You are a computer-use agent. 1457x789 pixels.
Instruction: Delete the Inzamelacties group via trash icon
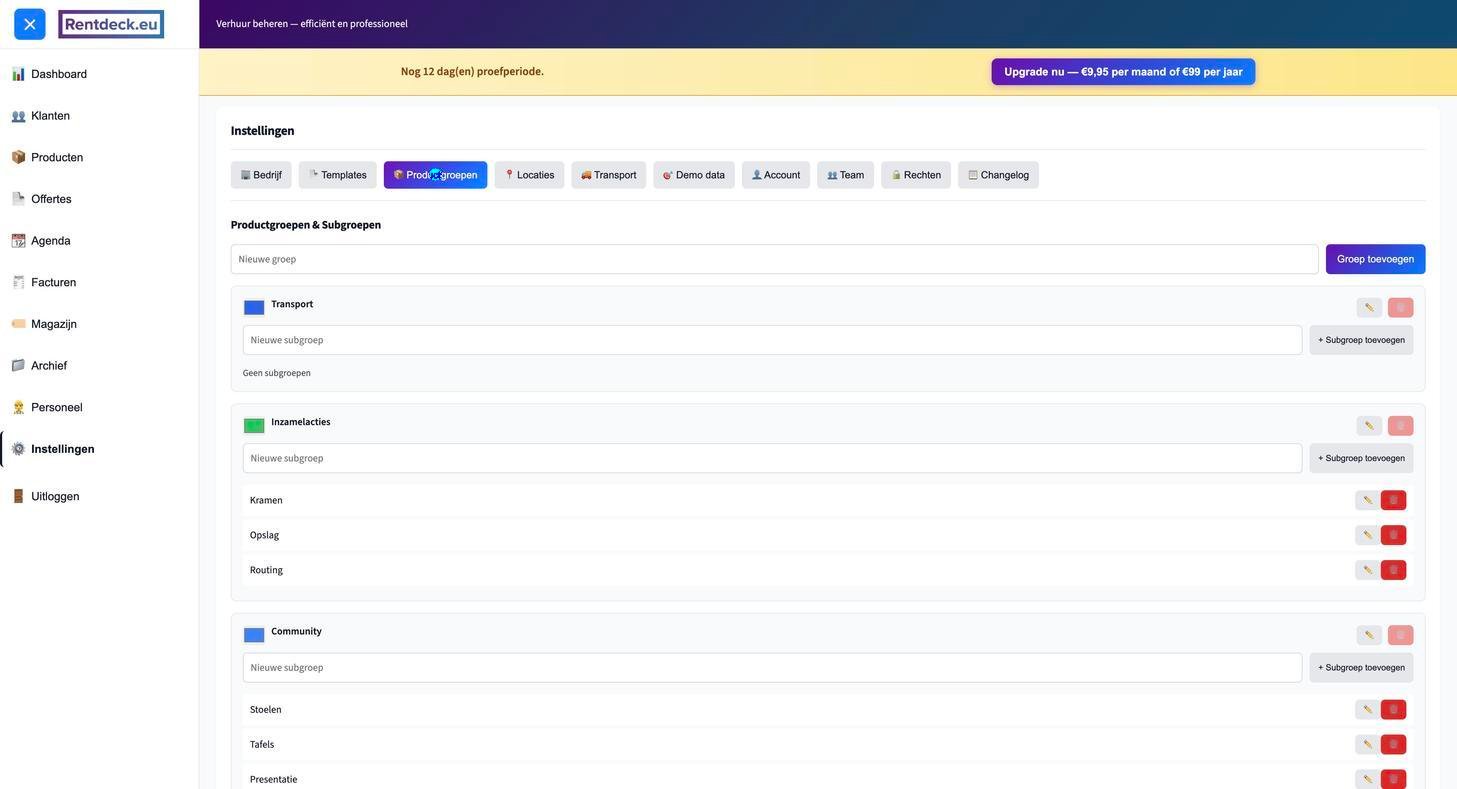pyautogui.click(x=1400, y=426)
